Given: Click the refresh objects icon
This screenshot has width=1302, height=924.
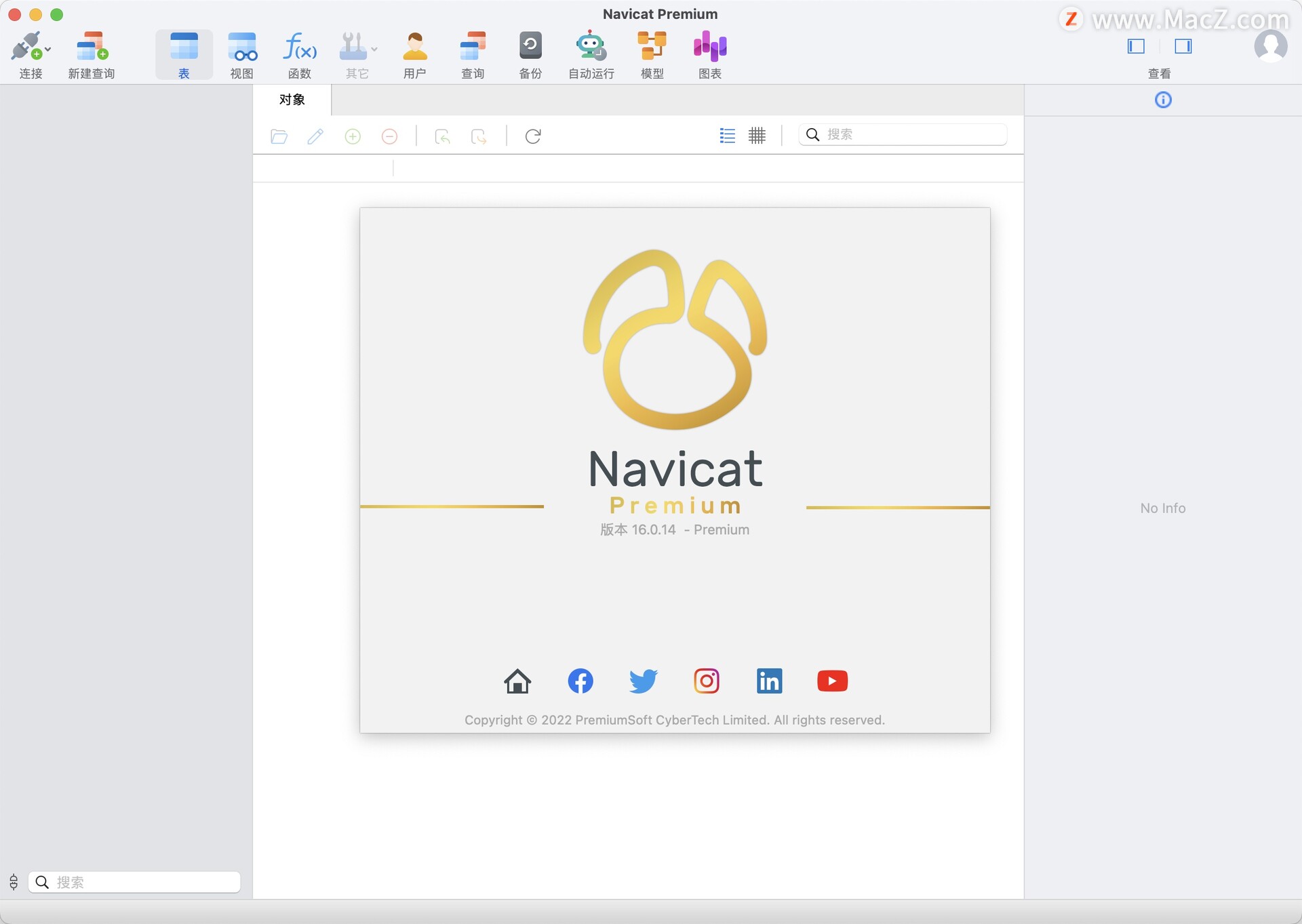Looking at the screenshot, I should [533, 136].
